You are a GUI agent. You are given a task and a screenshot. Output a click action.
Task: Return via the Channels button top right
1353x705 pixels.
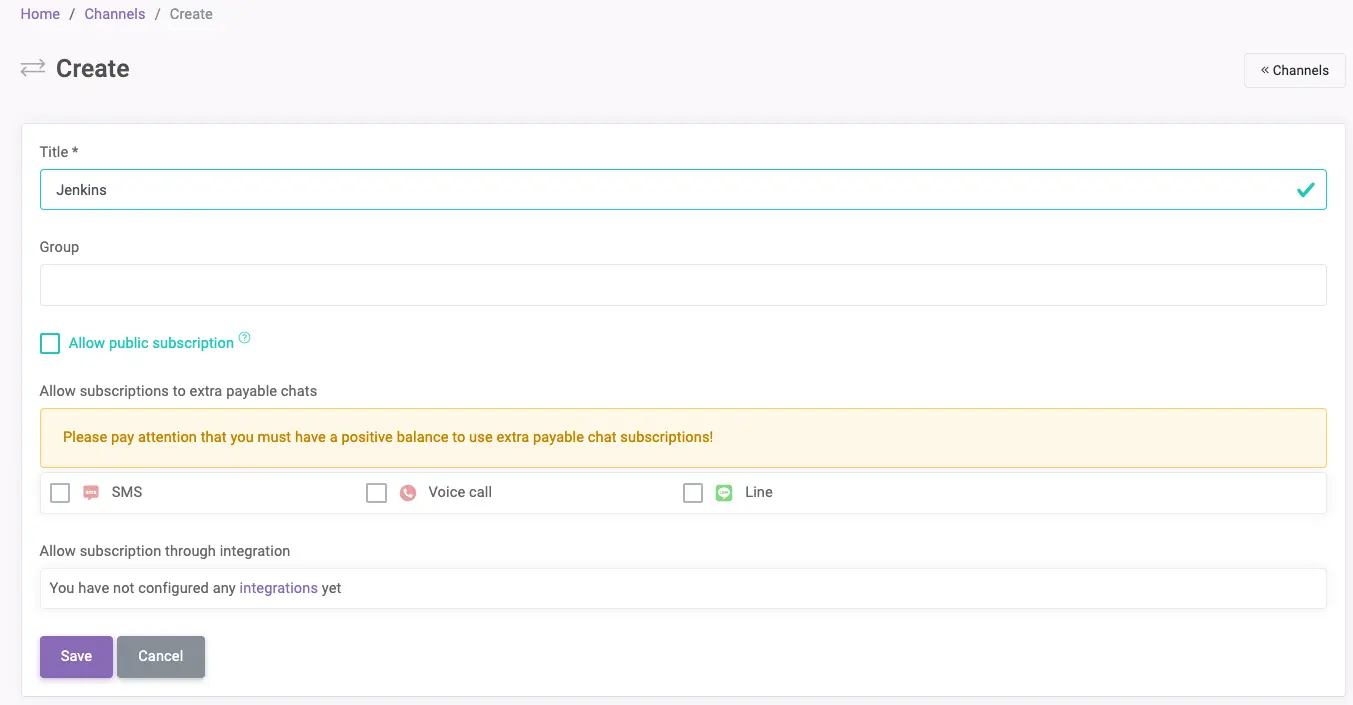[x=1294, y=70]
